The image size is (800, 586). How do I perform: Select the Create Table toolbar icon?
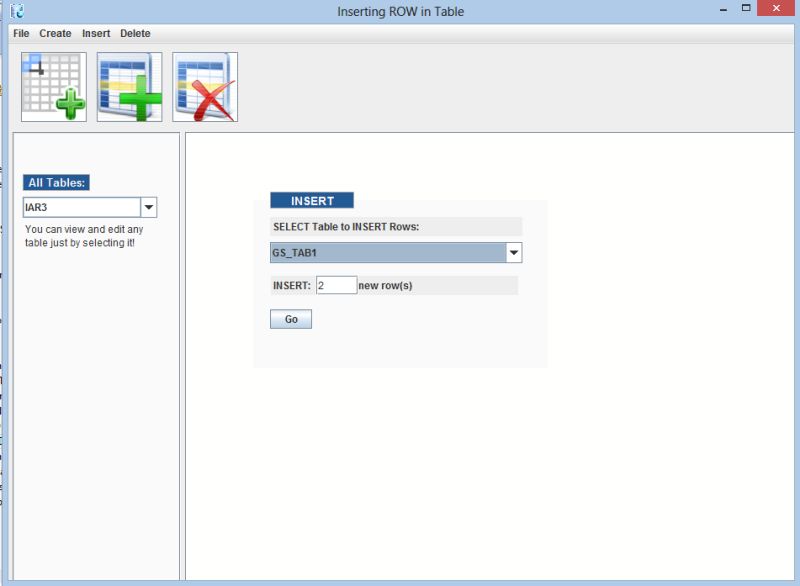pyautogui.click(x=55, y=86)
